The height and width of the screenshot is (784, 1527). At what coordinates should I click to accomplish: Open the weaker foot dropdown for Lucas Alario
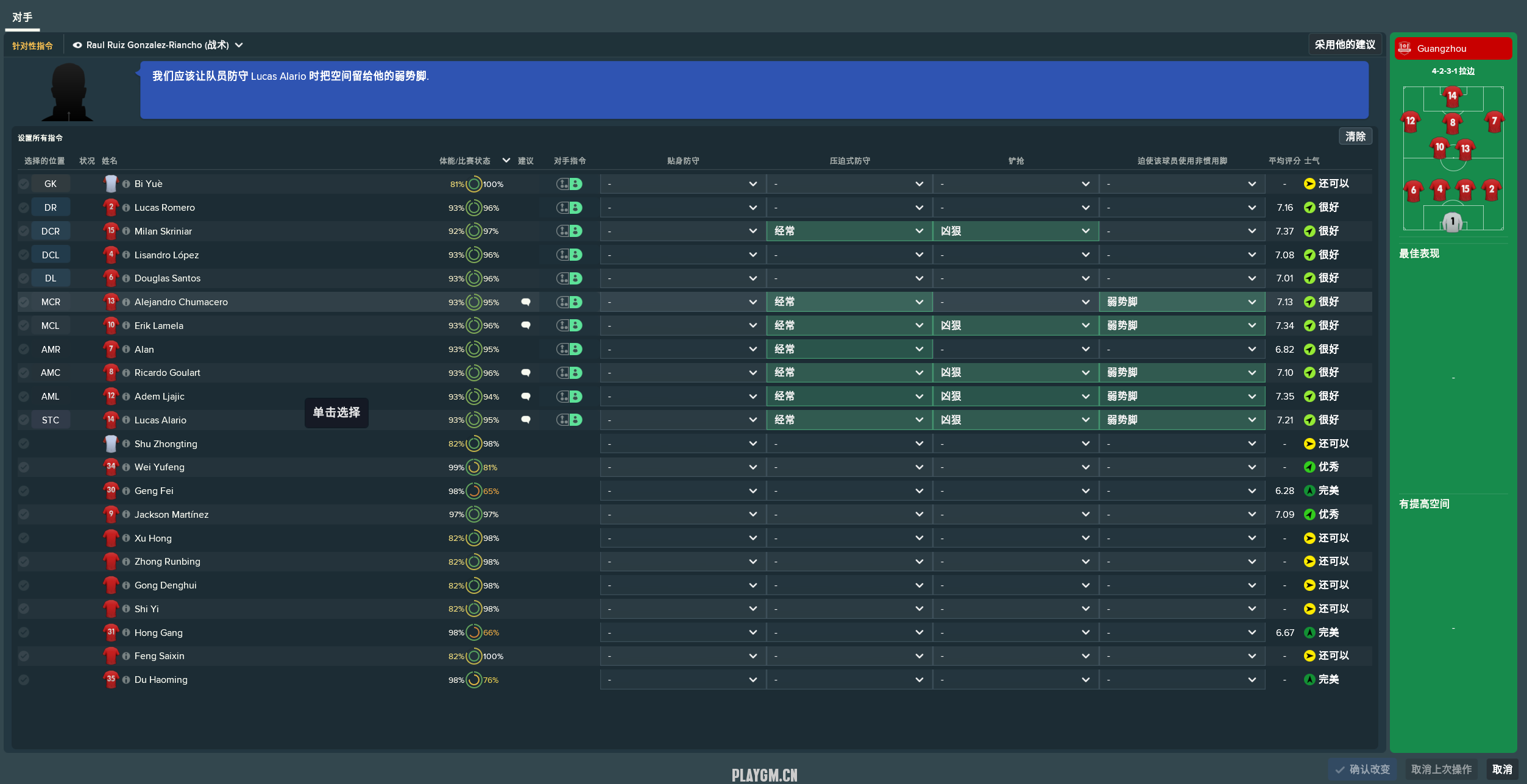tap(1182, 420)
